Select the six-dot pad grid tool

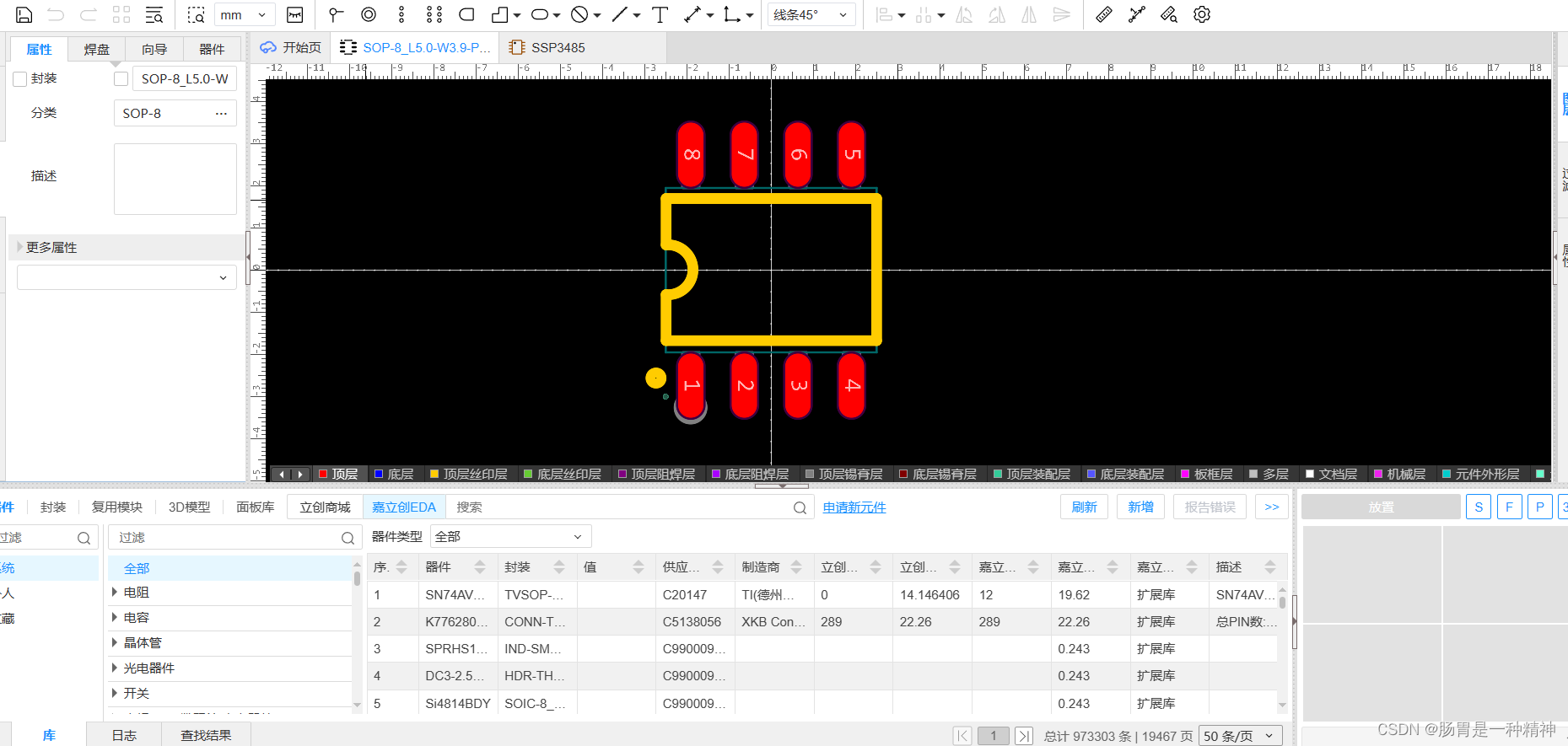click(434, 14)
